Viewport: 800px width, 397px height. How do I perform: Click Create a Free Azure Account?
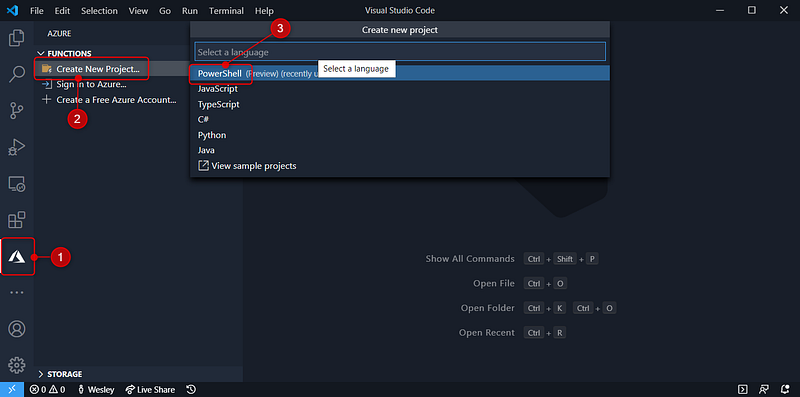tap(116, 100)
